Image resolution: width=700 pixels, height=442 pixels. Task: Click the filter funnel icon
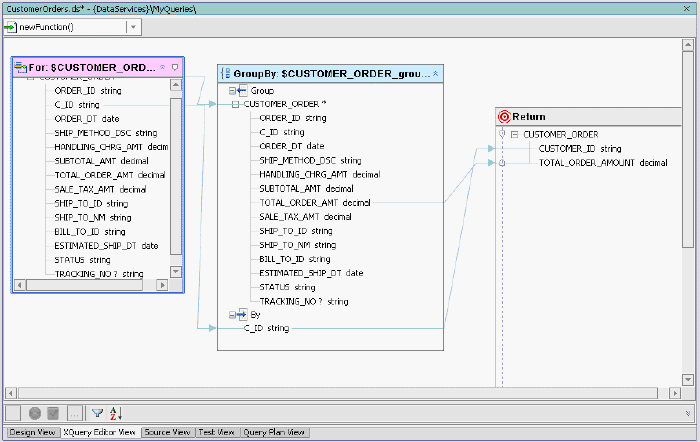97,413
